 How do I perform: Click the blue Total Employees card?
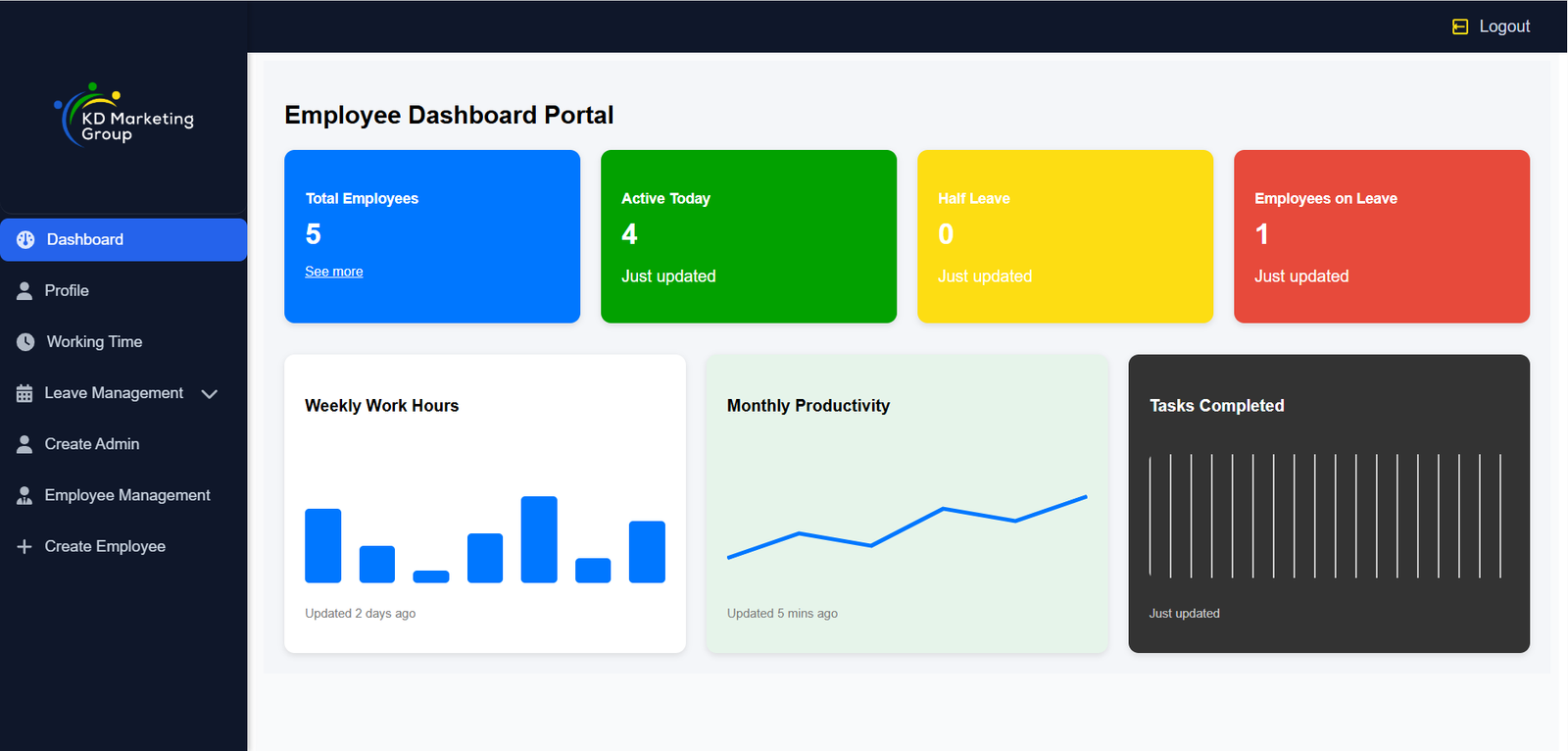click(x=432, y=236)
